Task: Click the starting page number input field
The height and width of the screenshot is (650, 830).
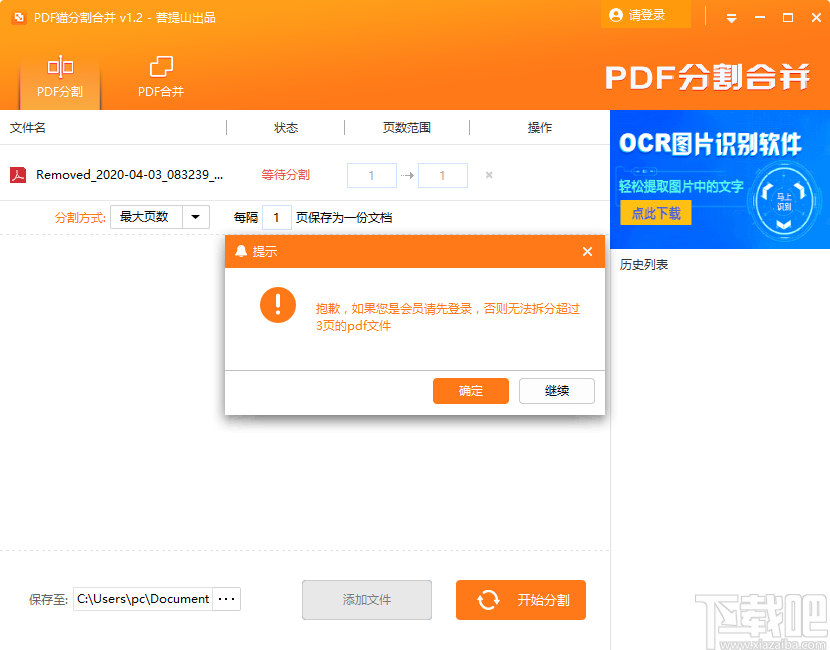Action: click(371, 174)
